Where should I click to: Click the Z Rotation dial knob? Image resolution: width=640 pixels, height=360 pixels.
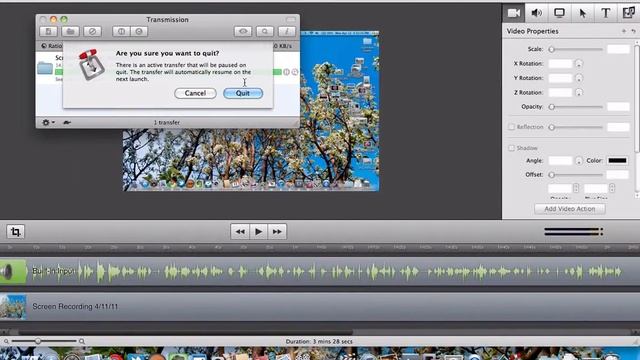[579, 93]
